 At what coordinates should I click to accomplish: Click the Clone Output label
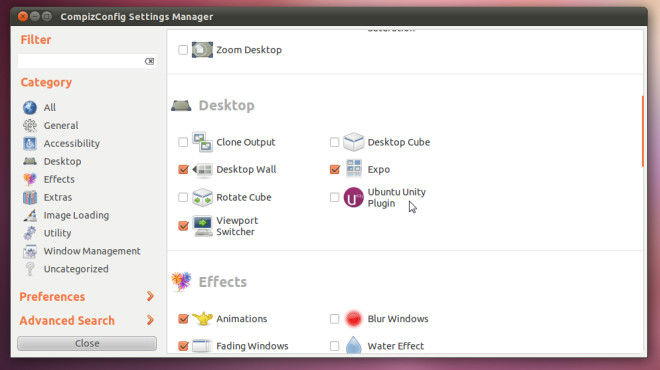point(246,142)
